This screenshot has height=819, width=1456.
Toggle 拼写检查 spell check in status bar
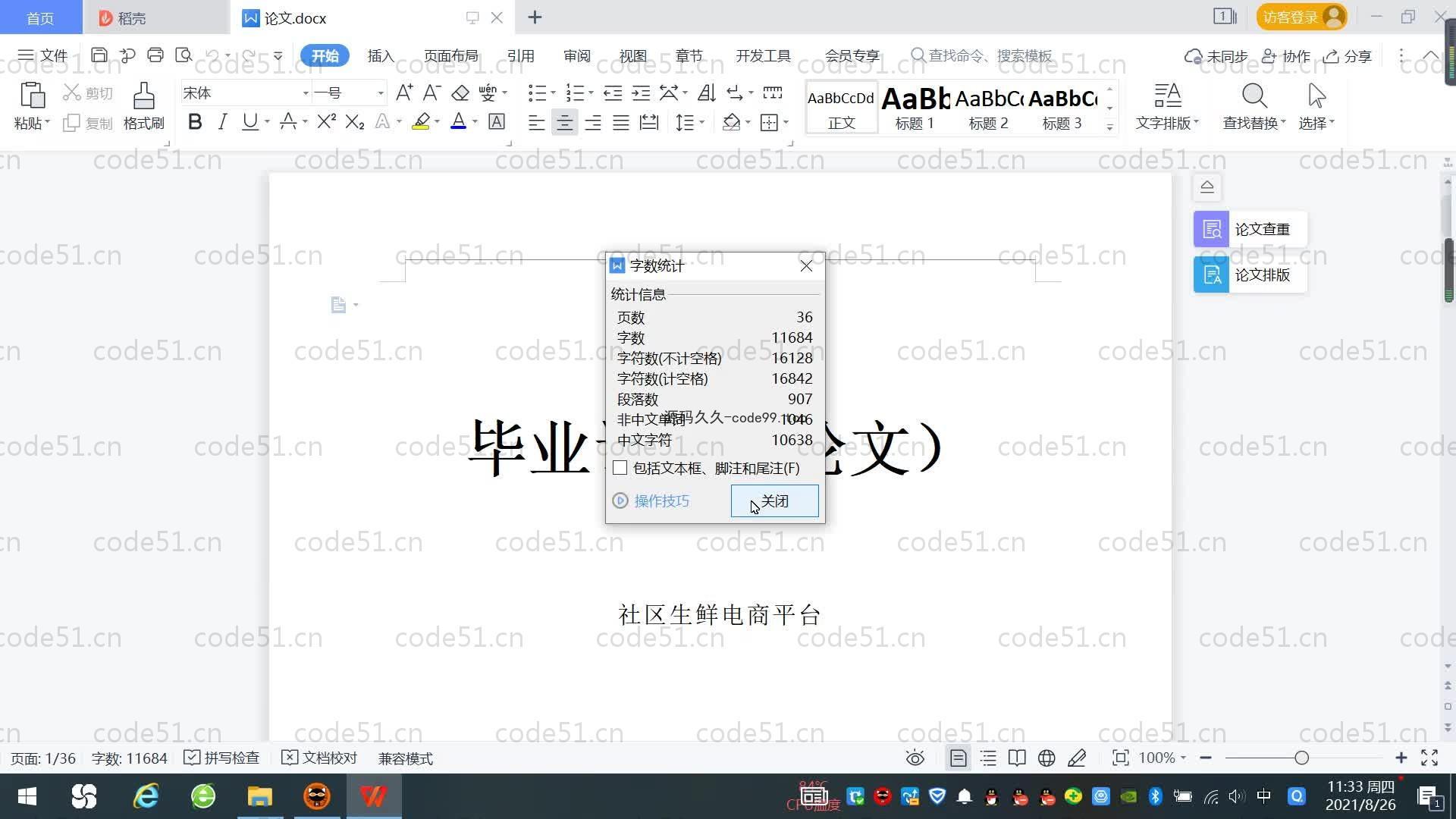click(221, 758)
